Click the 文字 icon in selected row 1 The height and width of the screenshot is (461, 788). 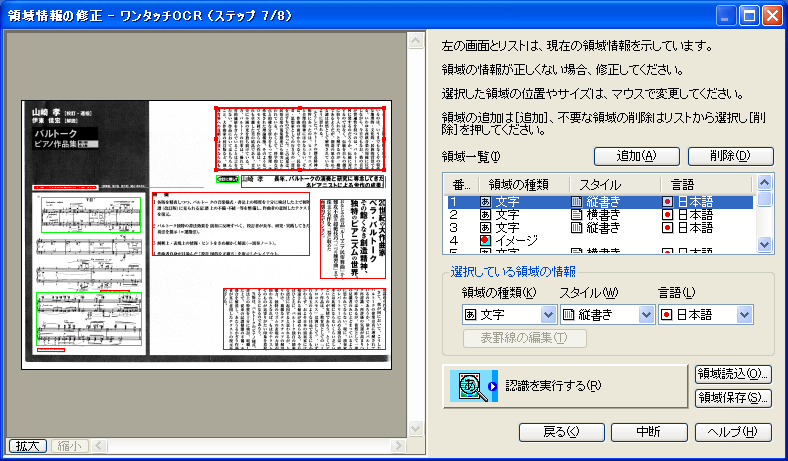tap(485, 202)
